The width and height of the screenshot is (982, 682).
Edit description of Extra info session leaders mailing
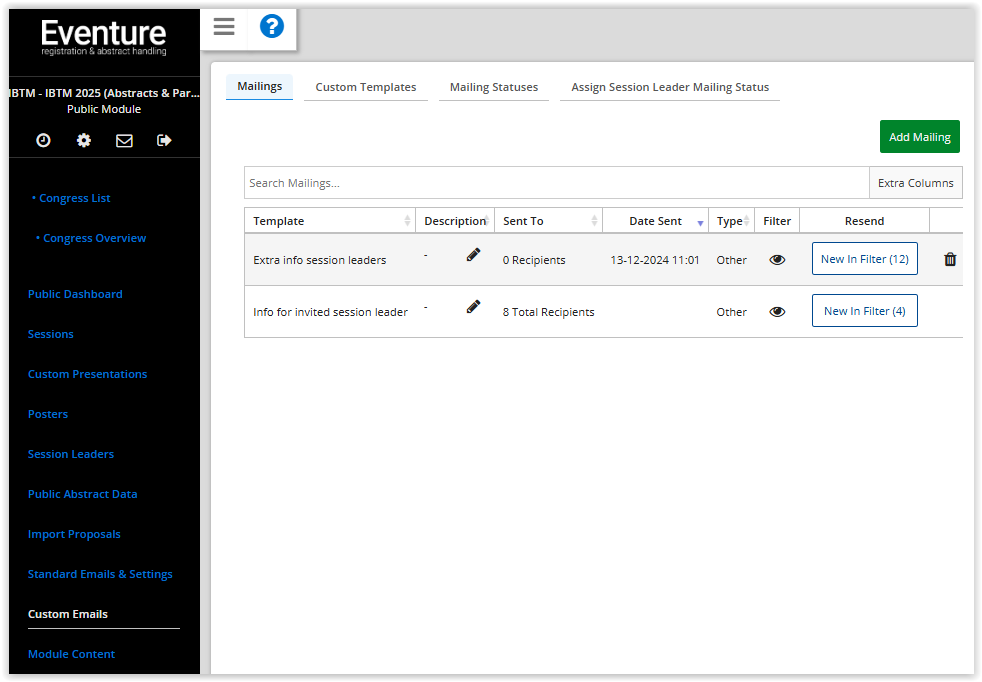[x=473, y=254]
